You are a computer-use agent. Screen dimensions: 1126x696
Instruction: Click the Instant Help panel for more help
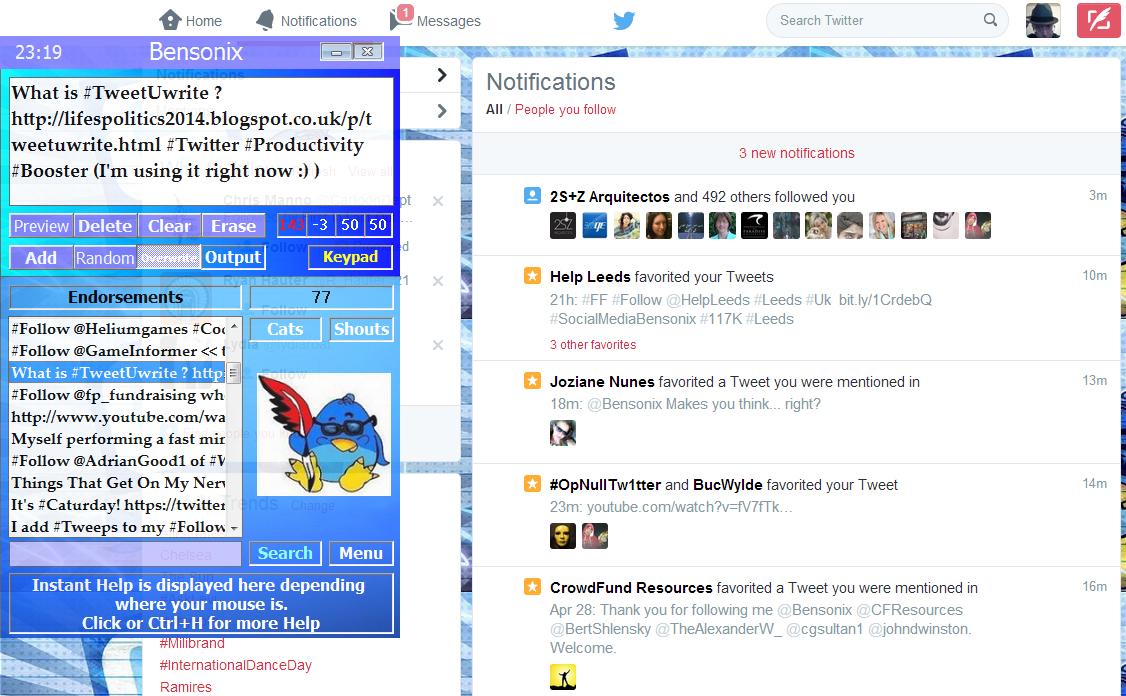(x=201, y=603)
